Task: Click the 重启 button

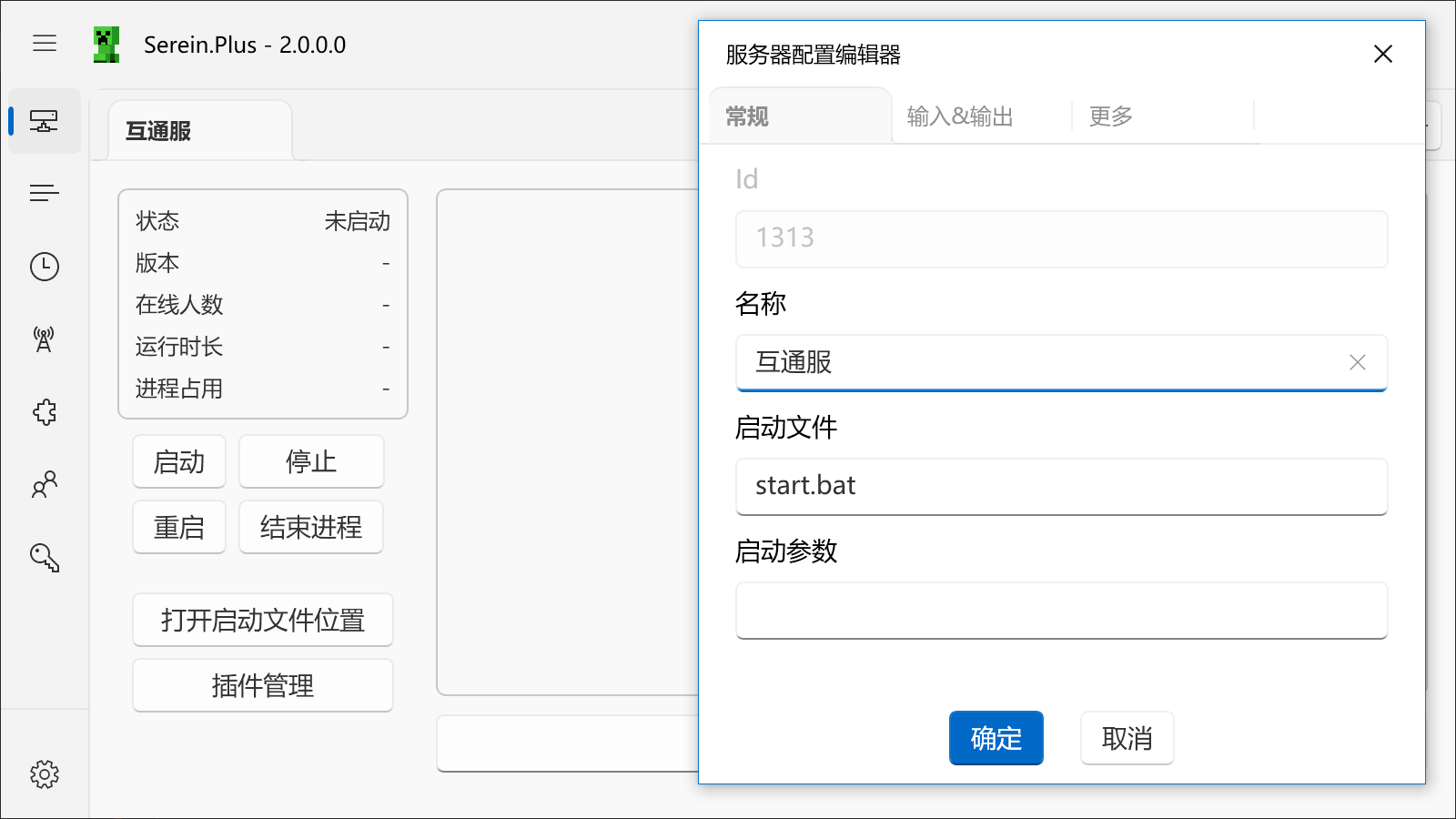Action: (179, 527)
